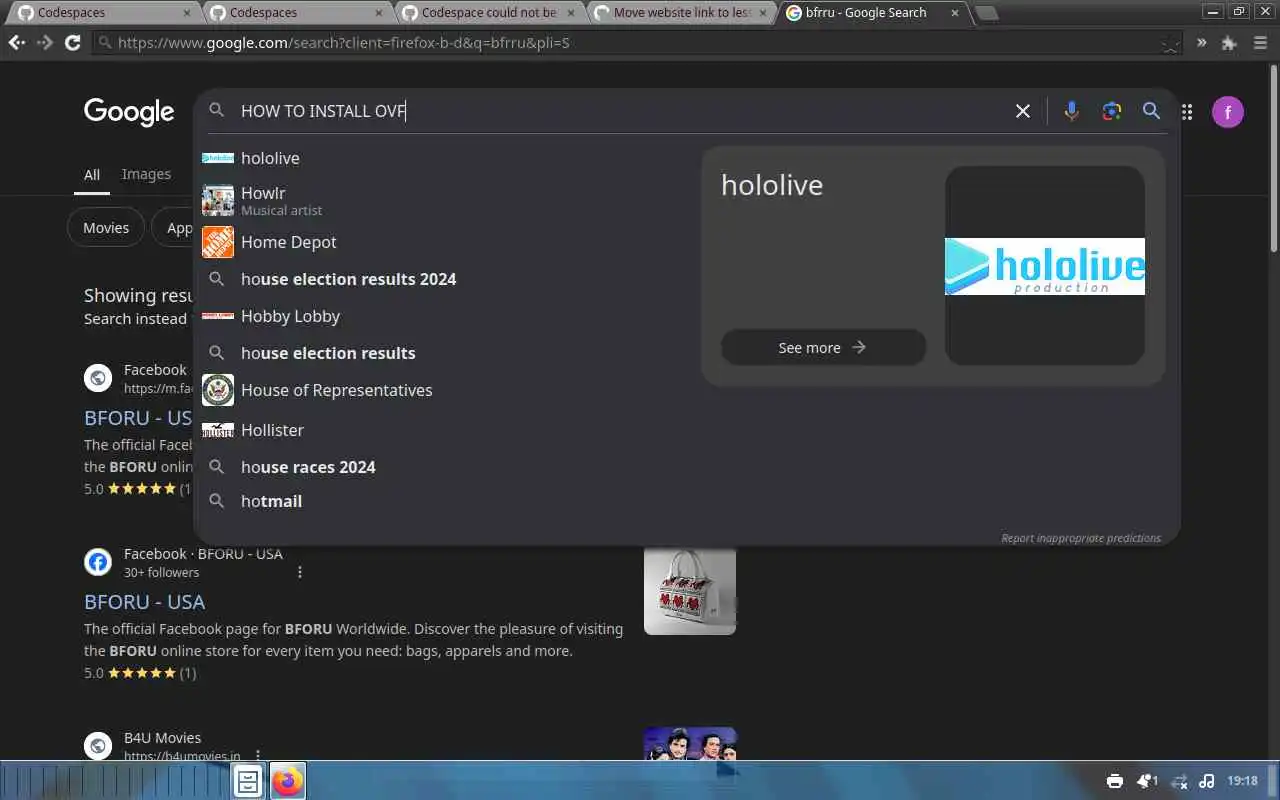This screenshot has height=800, width=1280.
Task: Switch to Images results tab
Action: [146, 174]
